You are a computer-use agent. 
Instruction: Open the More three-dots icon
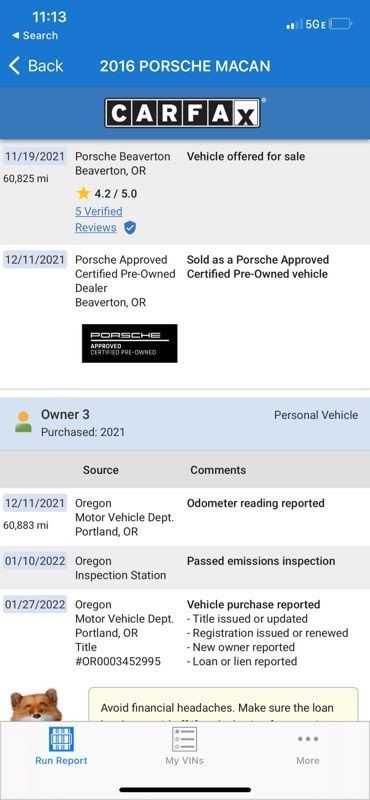[308, 739]
